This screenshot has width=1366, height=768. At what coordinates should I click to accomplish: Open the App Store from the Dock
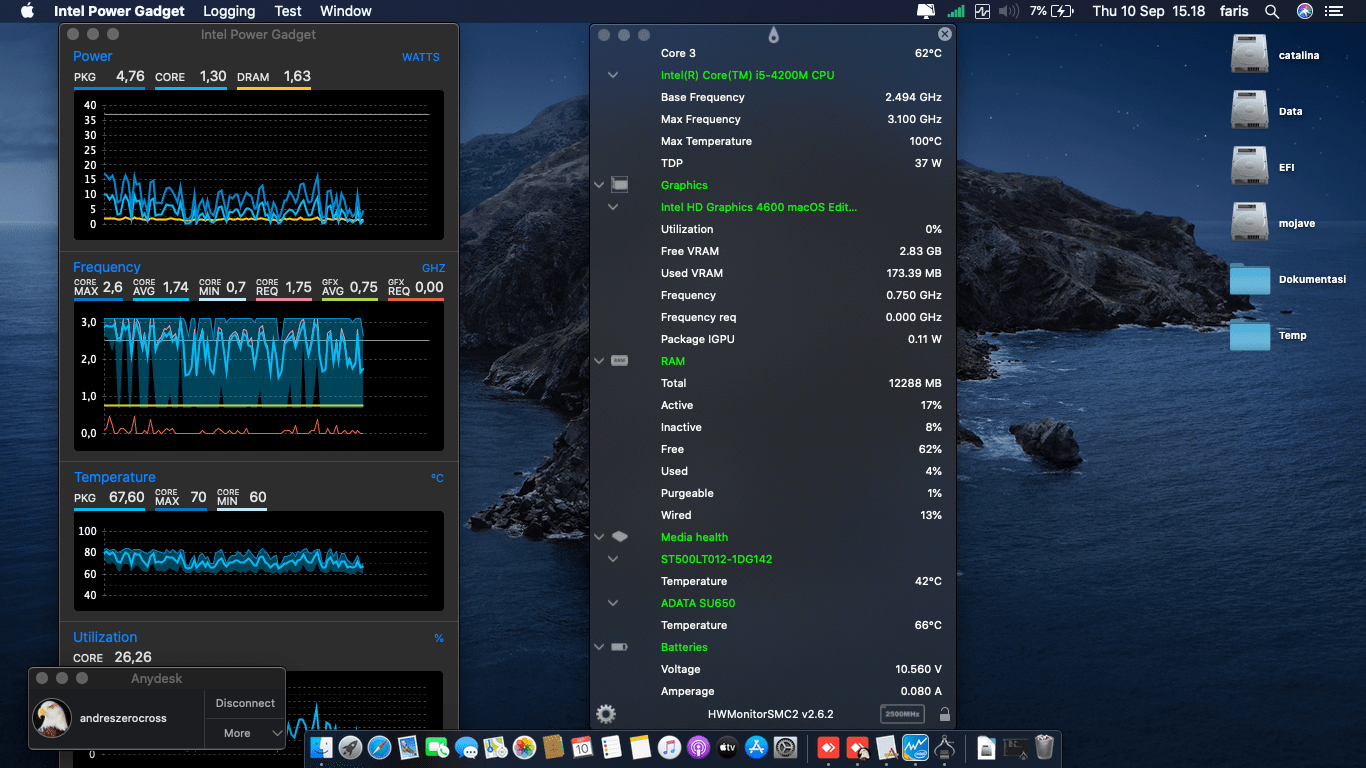point(757,747)
